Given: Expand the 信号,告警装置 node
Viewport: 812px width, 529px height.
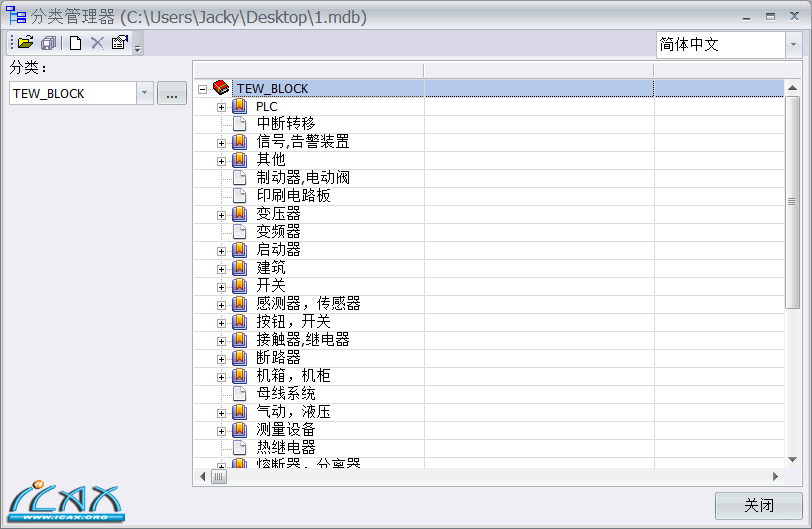Looking at the screenshot, I should coord(221,143).
